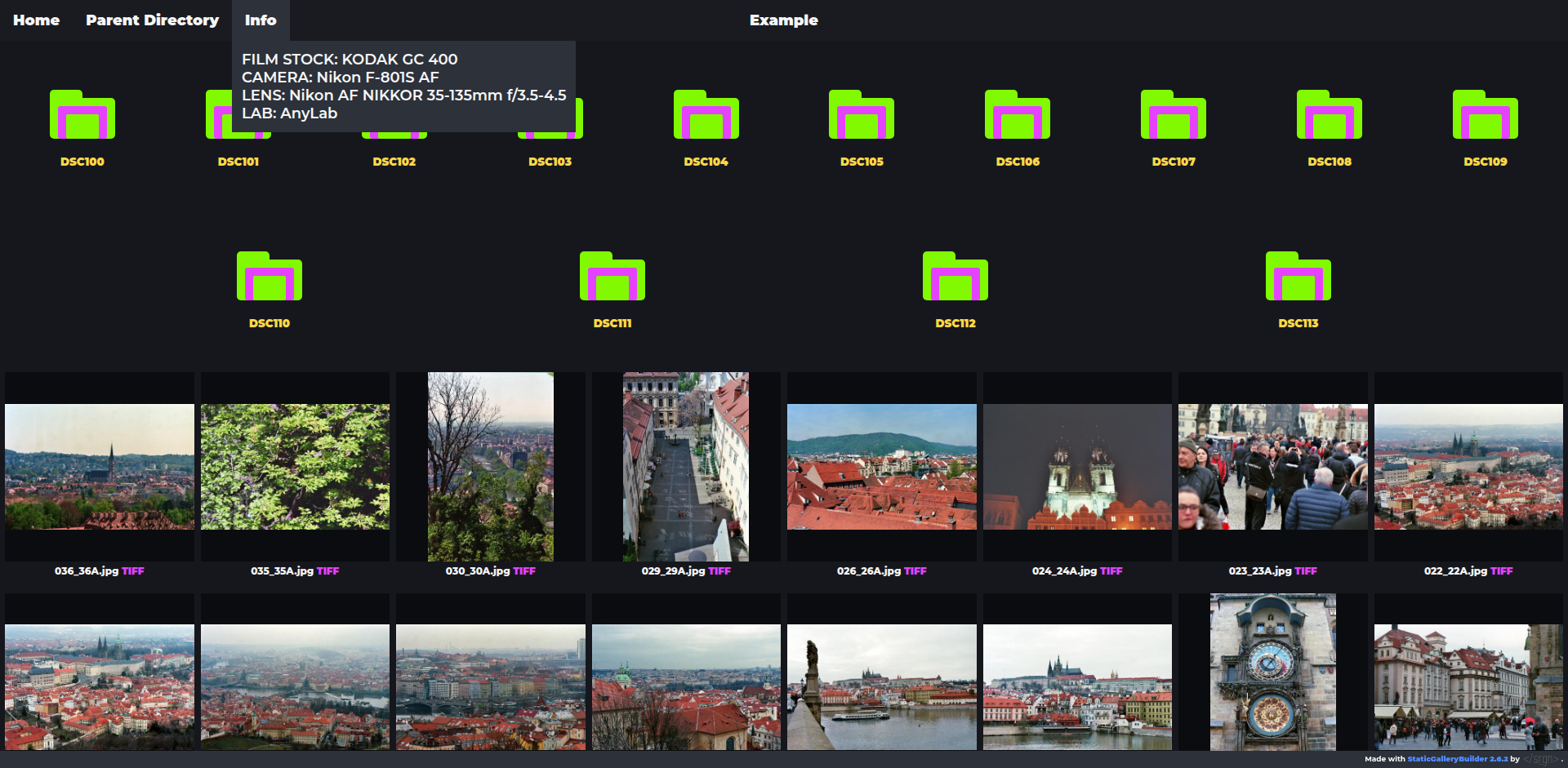Toggle the Info menu item
The height and width of the screenshot is (768, 1568).
[261, 20]
